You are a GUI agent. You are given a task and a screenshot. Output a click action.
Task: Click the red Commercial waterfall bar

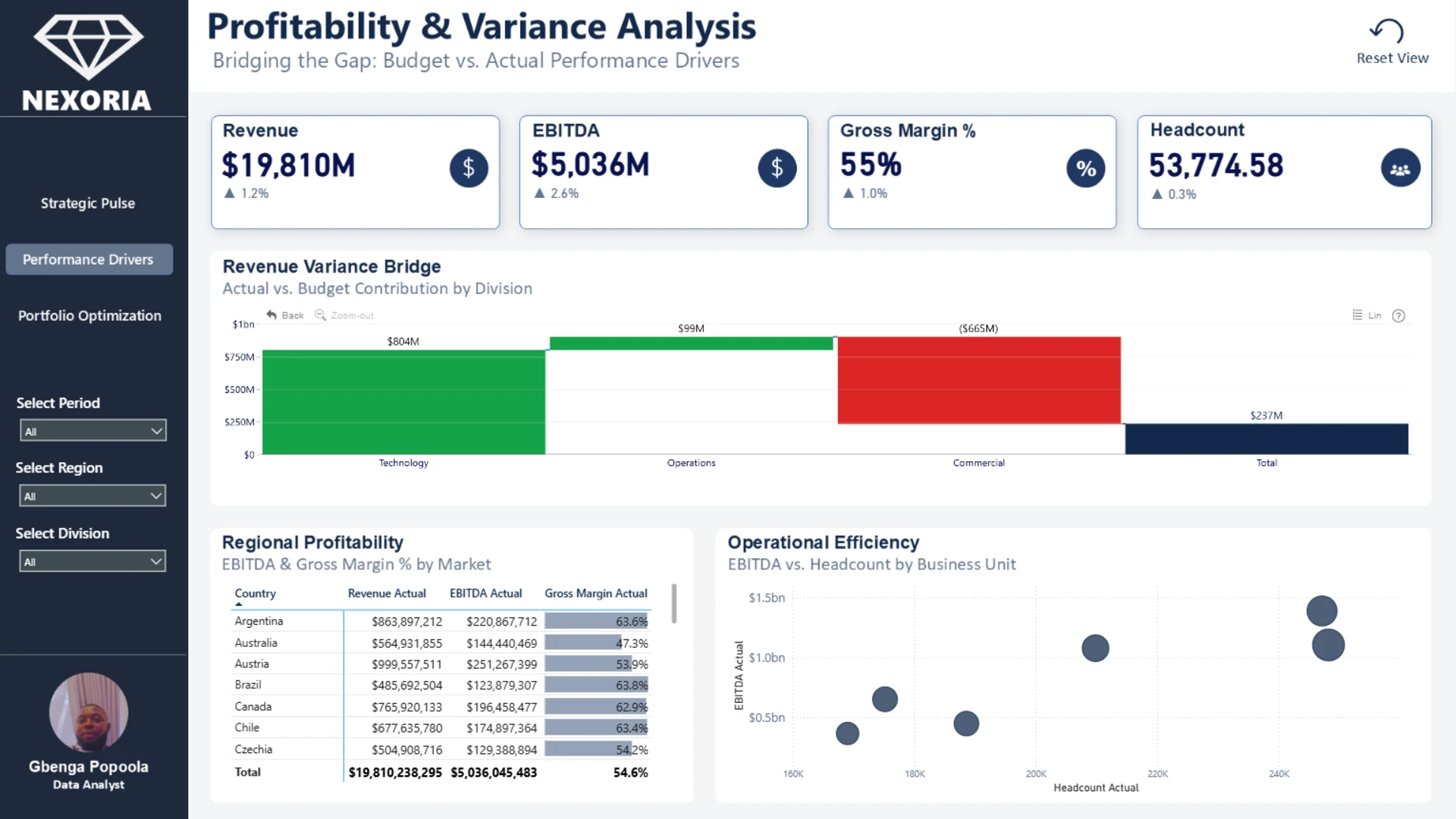[978, 380]
